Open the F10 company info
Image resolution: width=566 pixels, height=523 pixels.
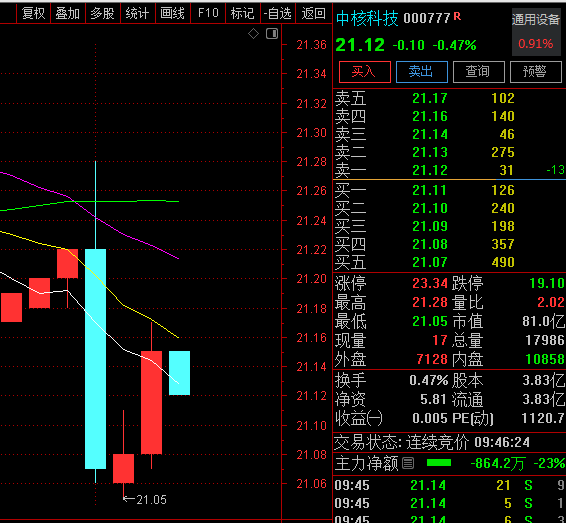coord(208,14)
